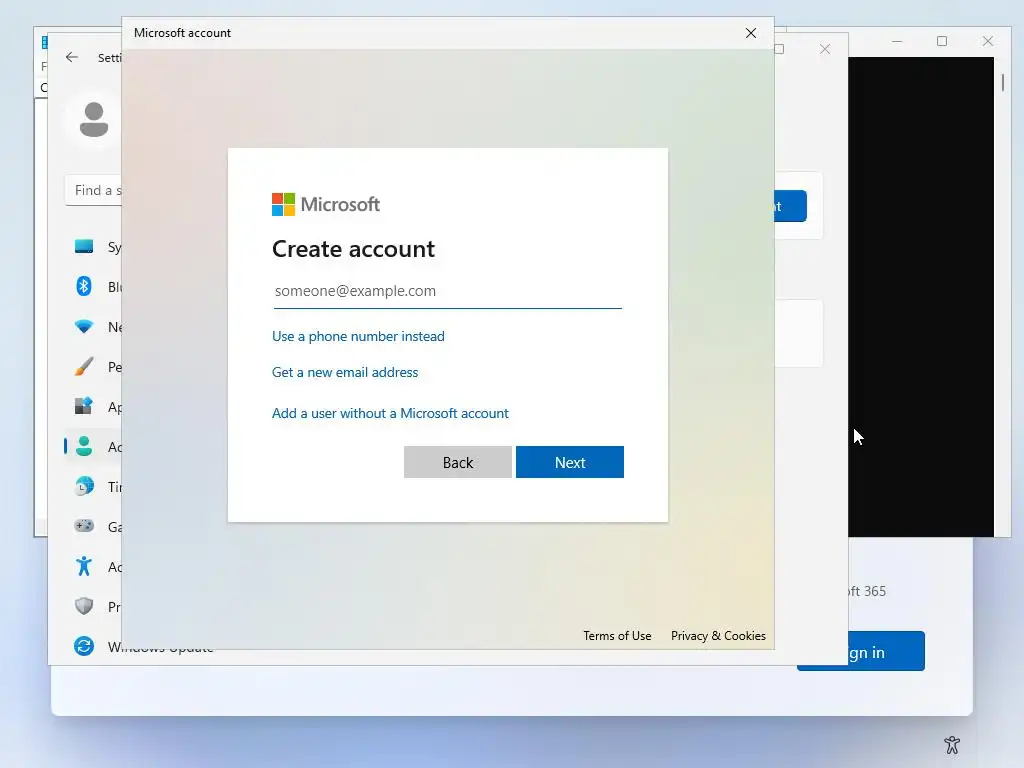Click the blue button behind the dialog
Viewport: 1024px width, 768px height.
click(x=790, y=206)
